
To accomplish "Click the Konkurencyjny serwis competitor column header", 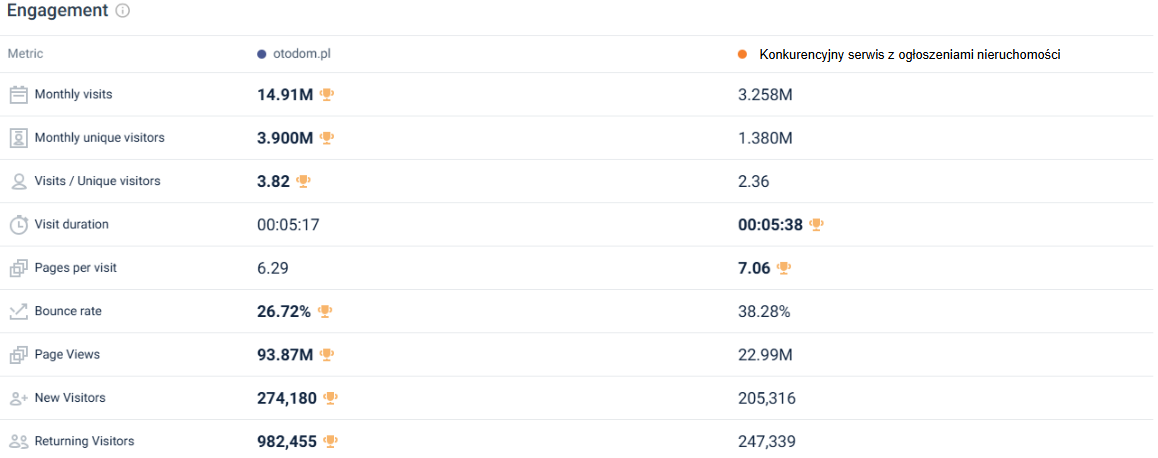I will [909, 55].
